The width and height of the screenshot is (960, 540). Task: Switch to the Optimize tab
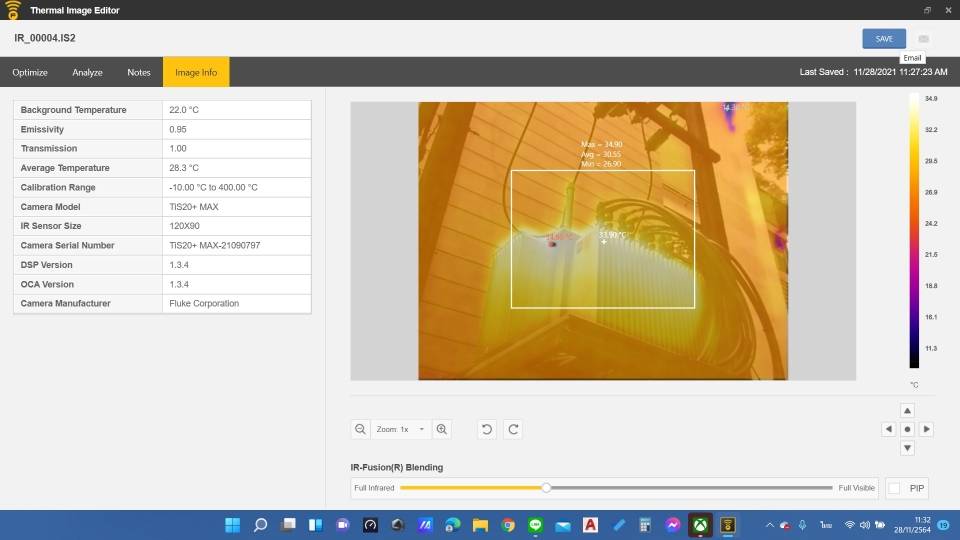point(30,72)
